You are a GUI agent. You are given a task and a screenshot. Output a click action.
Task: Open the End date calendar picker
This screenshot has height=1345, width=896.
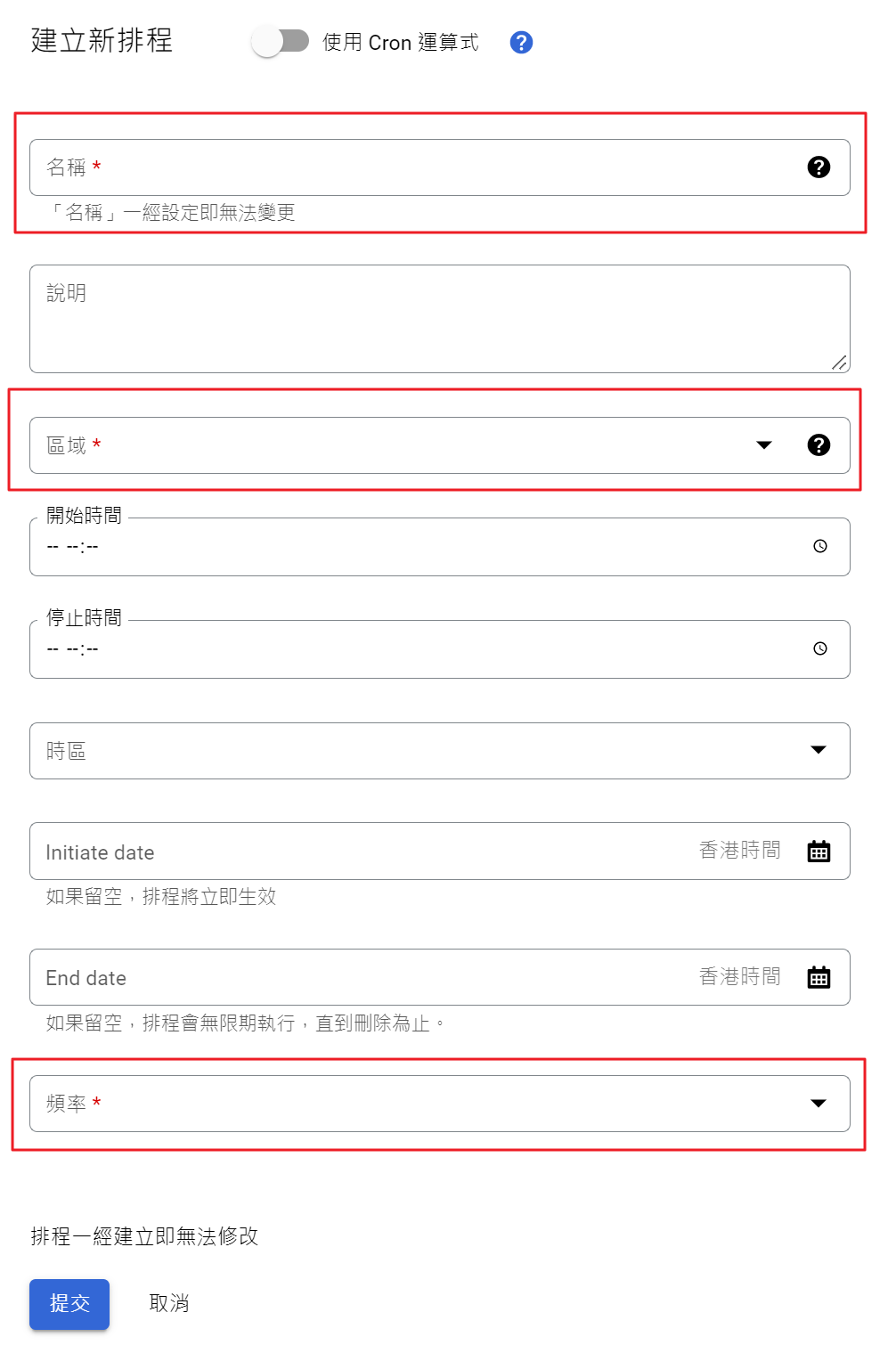click(x=819, y=977)
